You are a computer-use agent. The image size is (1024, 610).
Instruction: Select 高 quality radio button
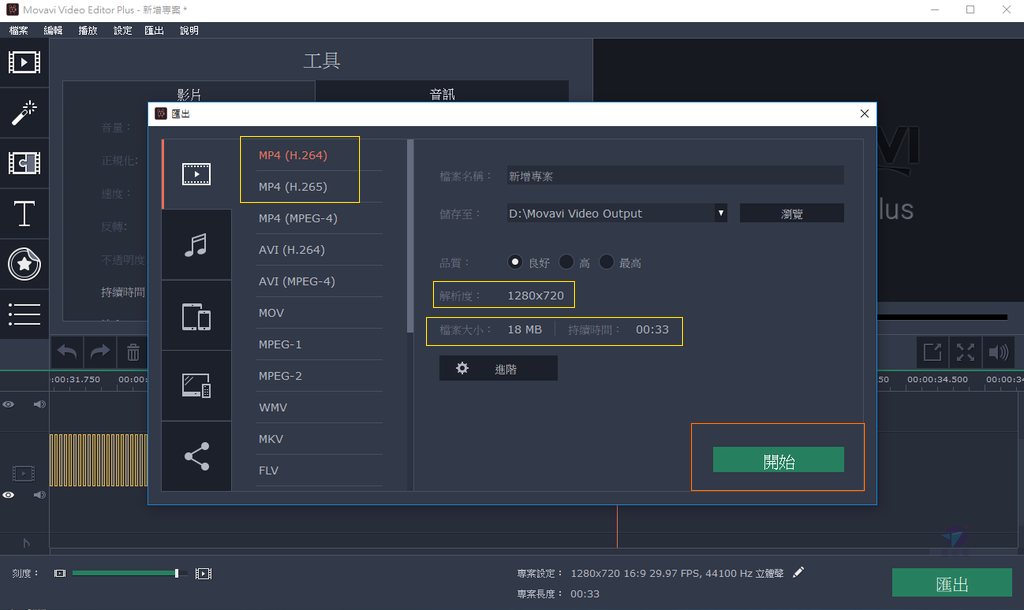566,262
